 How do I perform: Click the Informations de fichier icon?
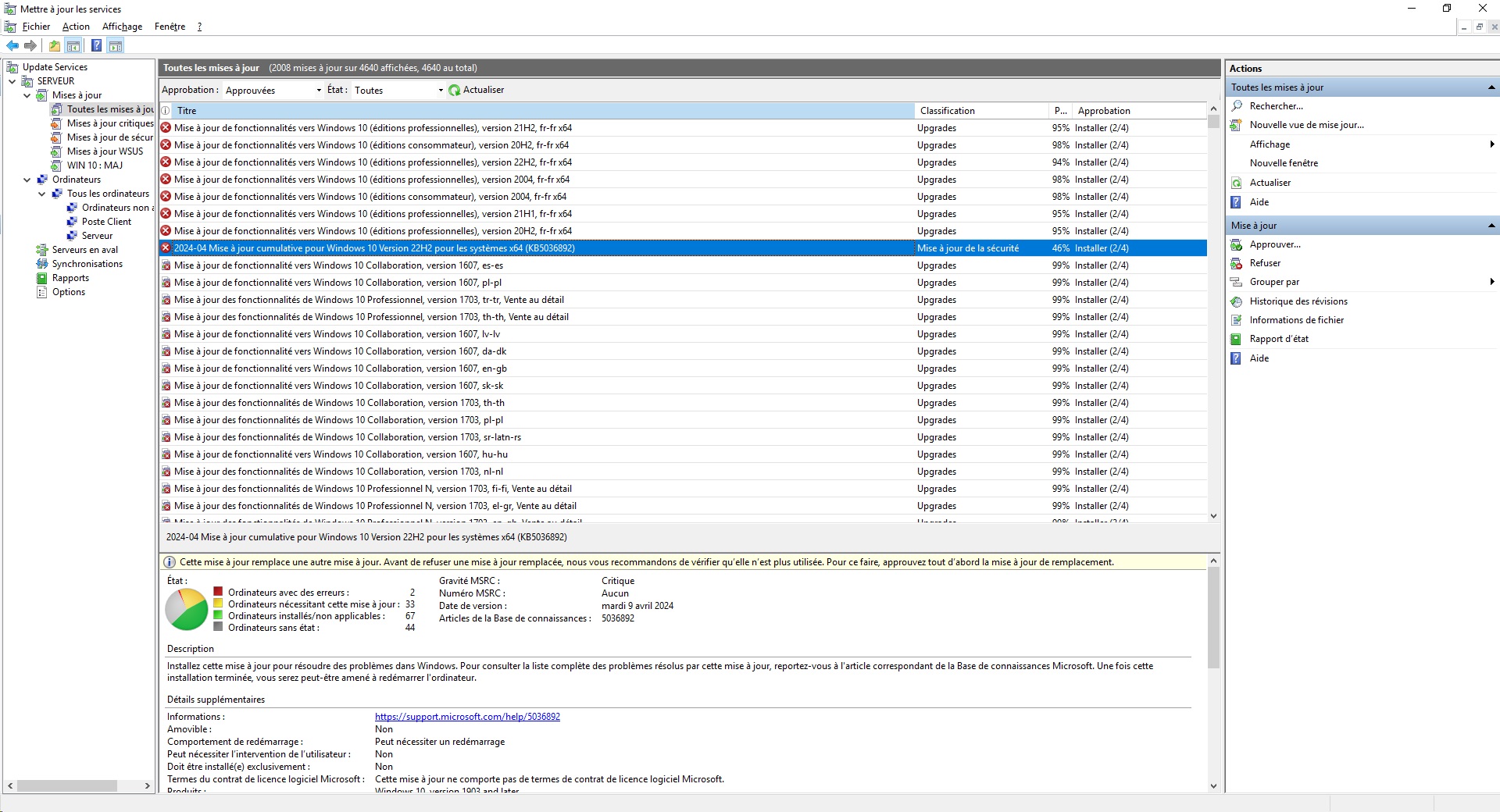1237,320
